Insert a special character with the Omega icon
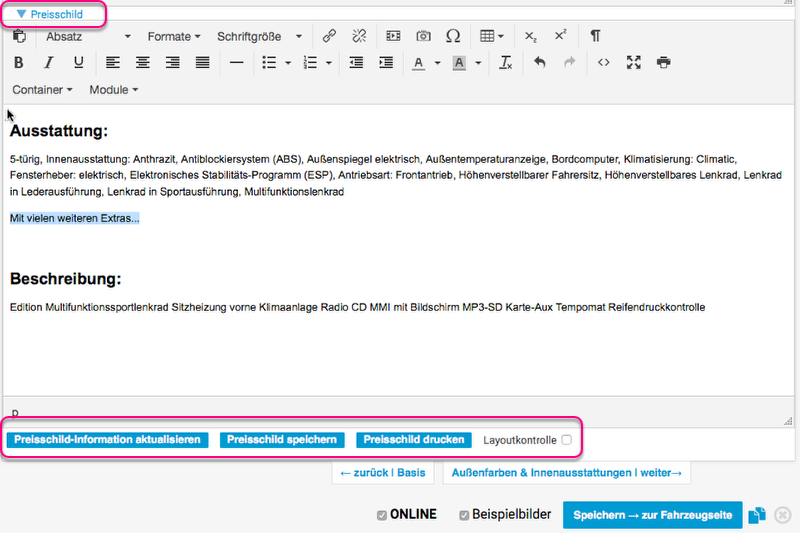 coord(453,36)
